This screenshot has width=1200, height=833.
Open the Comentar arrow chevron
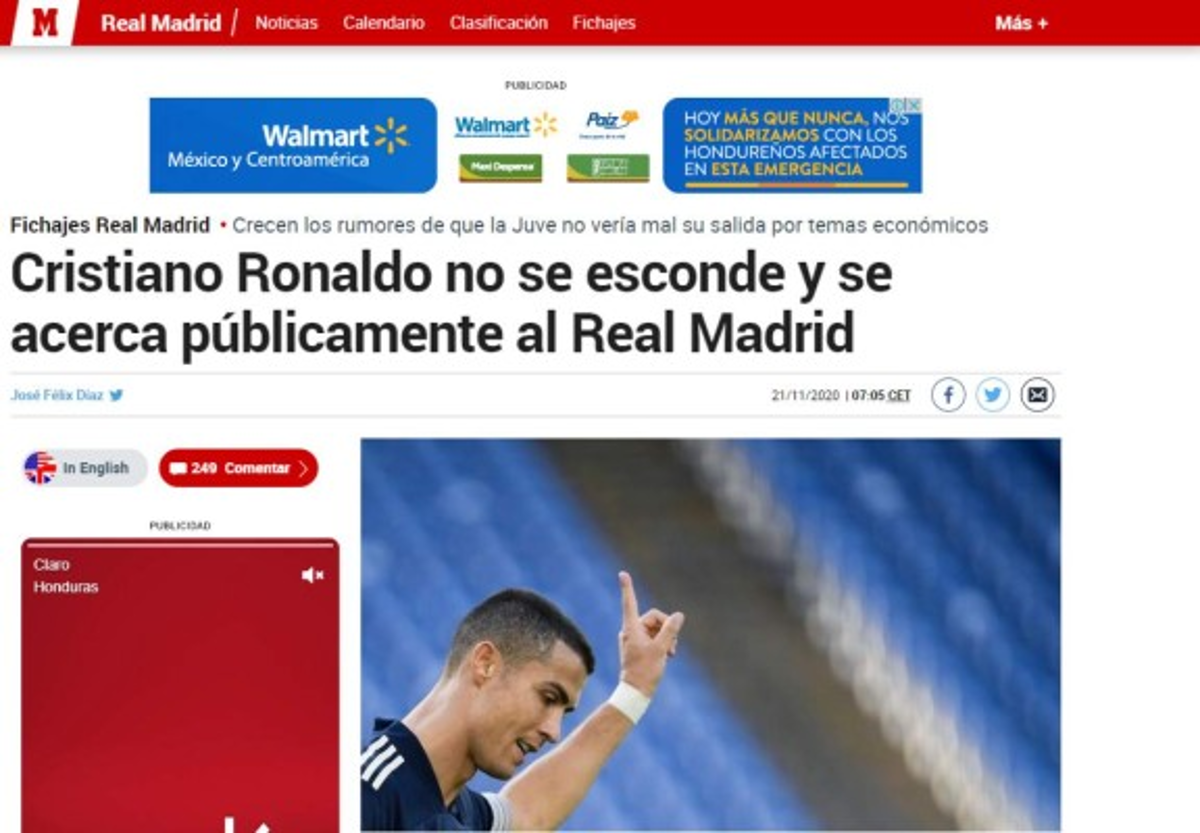point(303,468)
